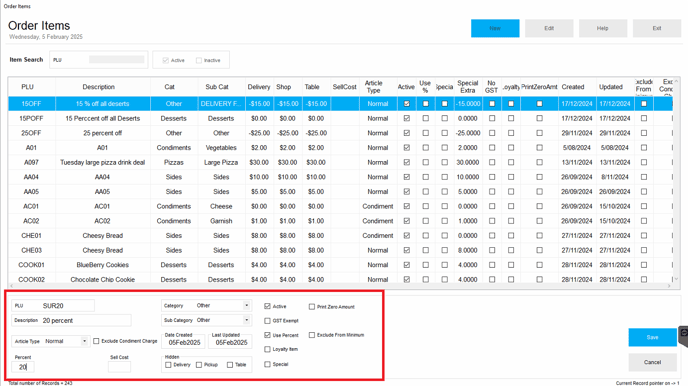Sort by the PLU column header

click(27, 87)
